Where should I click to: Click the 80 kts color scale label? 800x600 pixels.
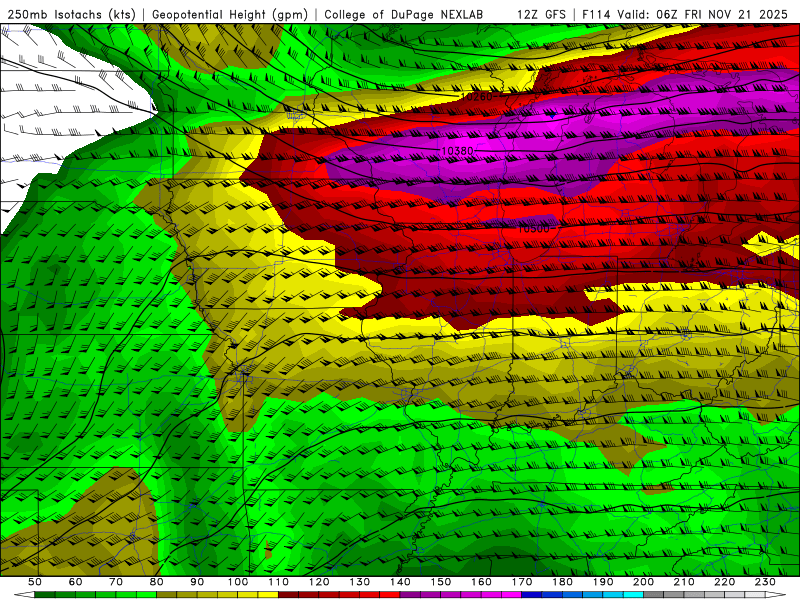point(157,582)
